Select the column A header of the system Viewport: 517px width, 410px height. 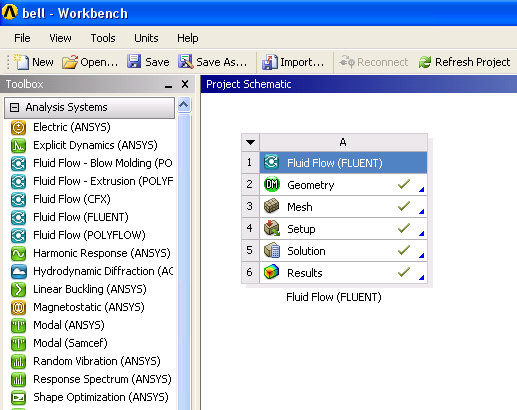point(343,142)
